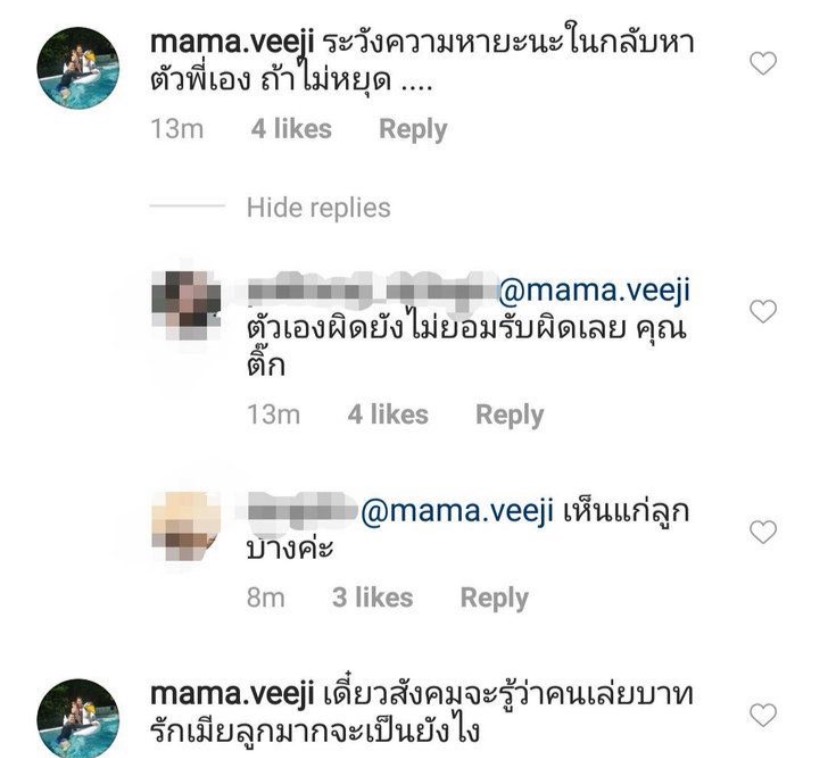Screen dimensions: 828x758
Task: Open @mama.veeji mention in second reply
Action: [x=457, y=511]
